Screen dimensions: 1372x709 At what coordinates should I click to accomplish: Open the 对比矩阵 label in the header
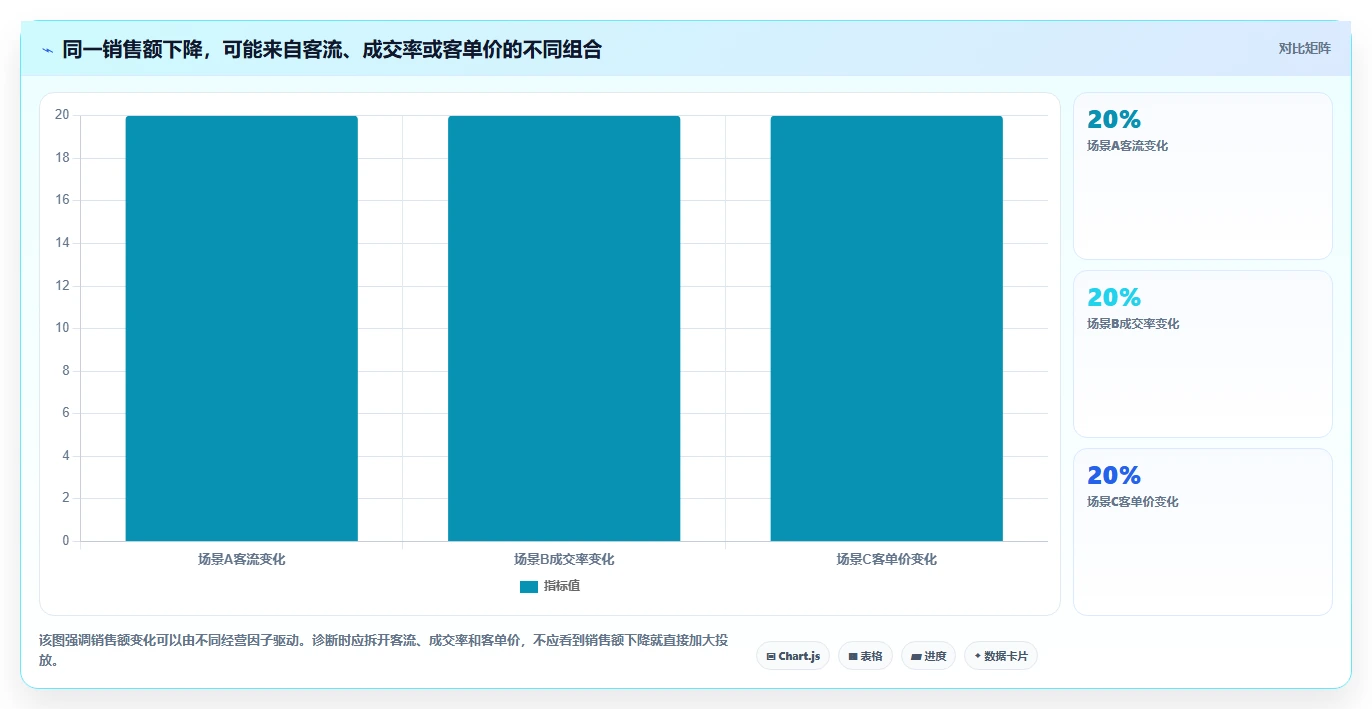click(1304, 48)
